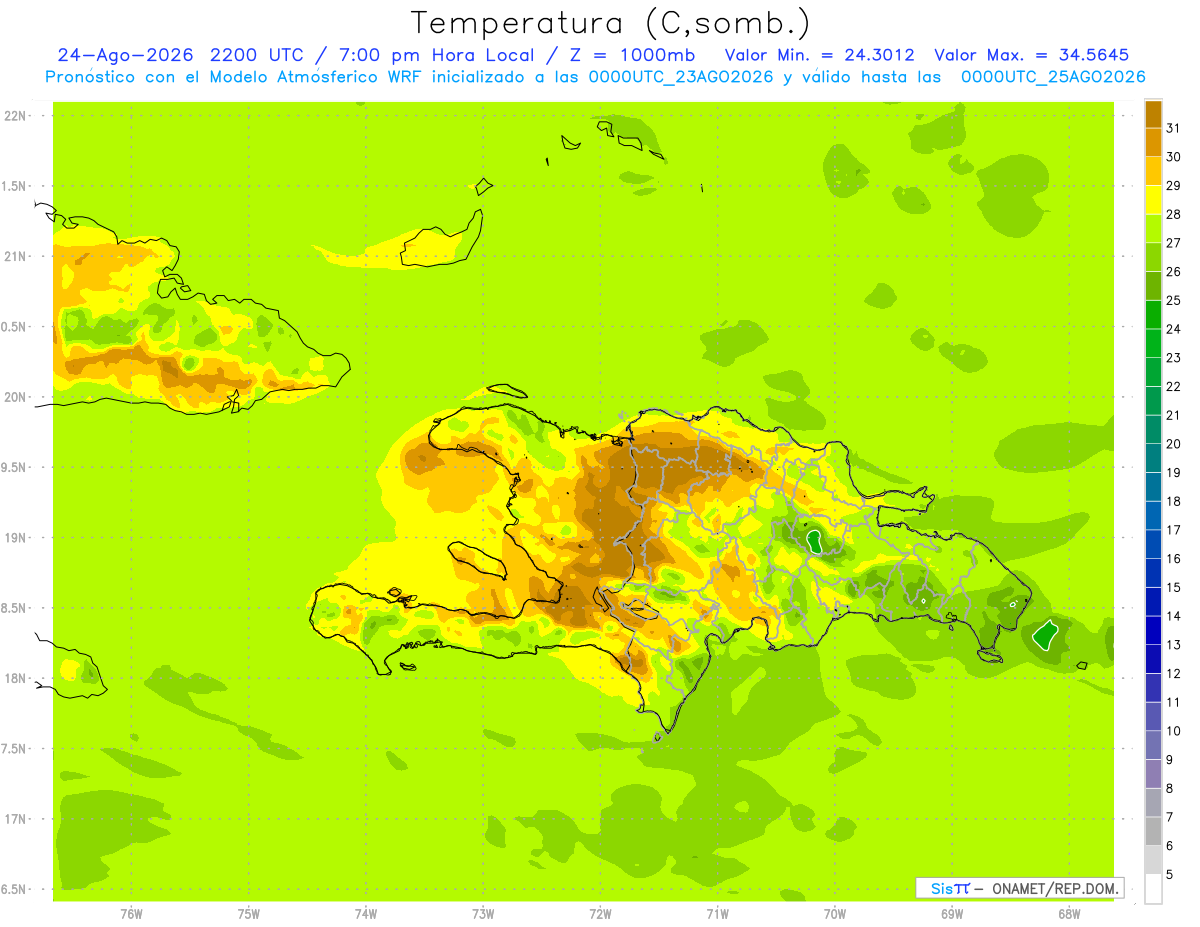Click the '69W' longitude axis label
Viewport: 1200px width, 927px height.
pyautogui.click(x=952, y=913)
